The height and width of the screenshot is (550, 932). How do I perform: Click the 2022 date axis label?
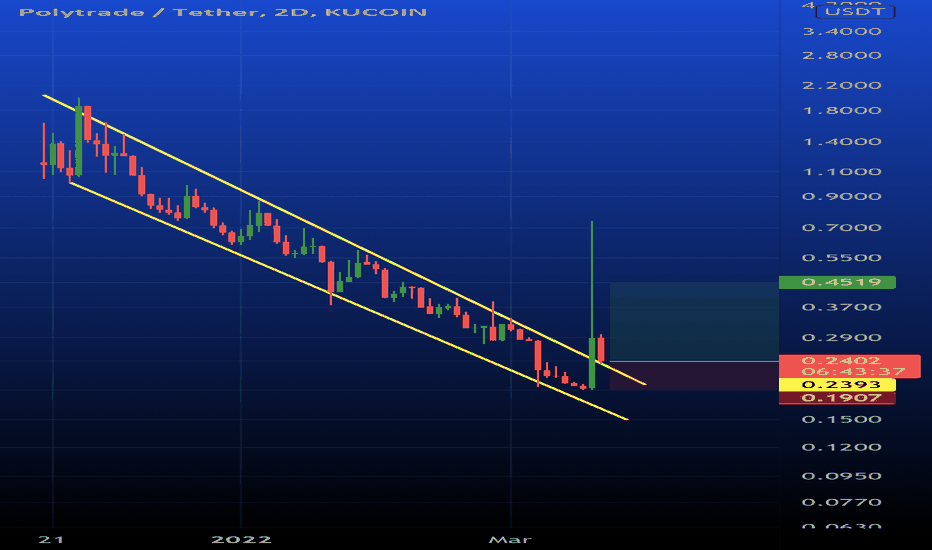(241, 540)
